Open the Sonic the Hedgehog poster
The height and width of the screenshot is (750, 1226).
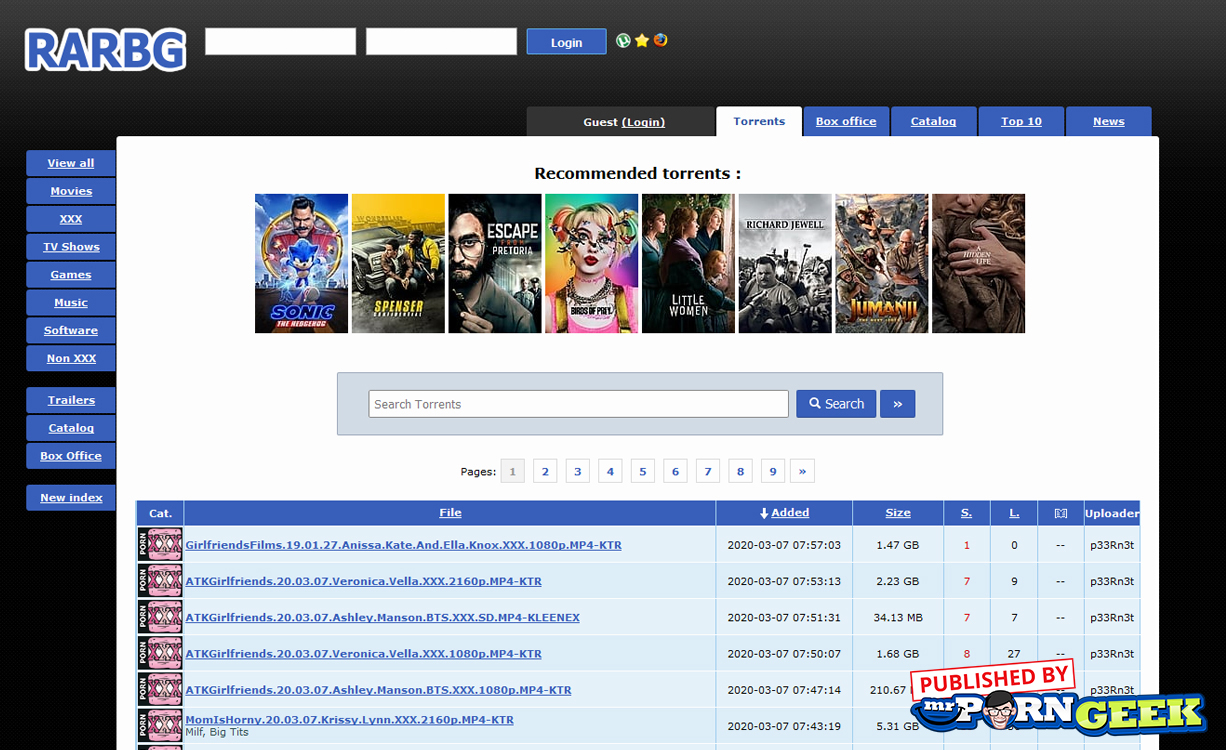click(x=301, y=263)
